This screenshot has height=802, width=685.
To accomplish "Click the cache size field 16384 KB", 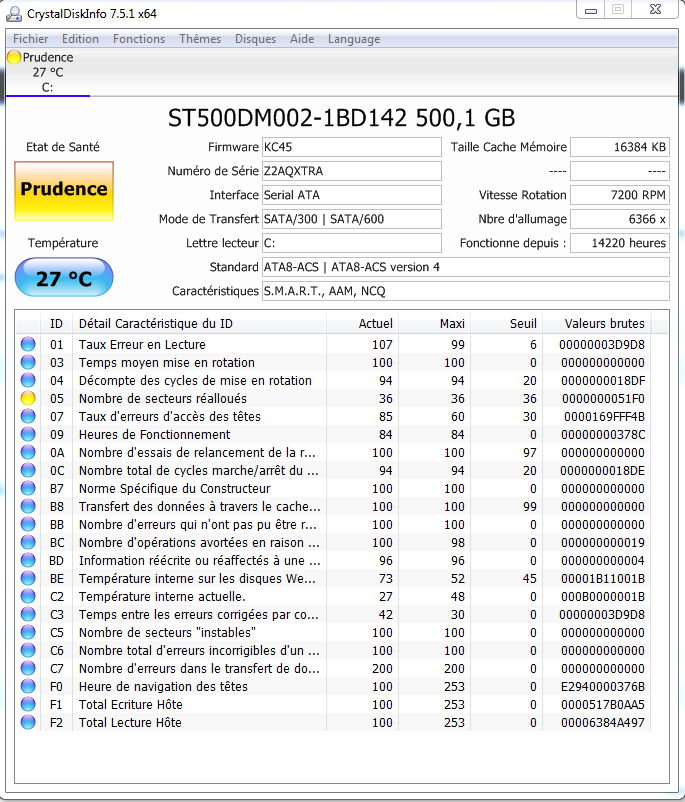I will click(620, 147).
